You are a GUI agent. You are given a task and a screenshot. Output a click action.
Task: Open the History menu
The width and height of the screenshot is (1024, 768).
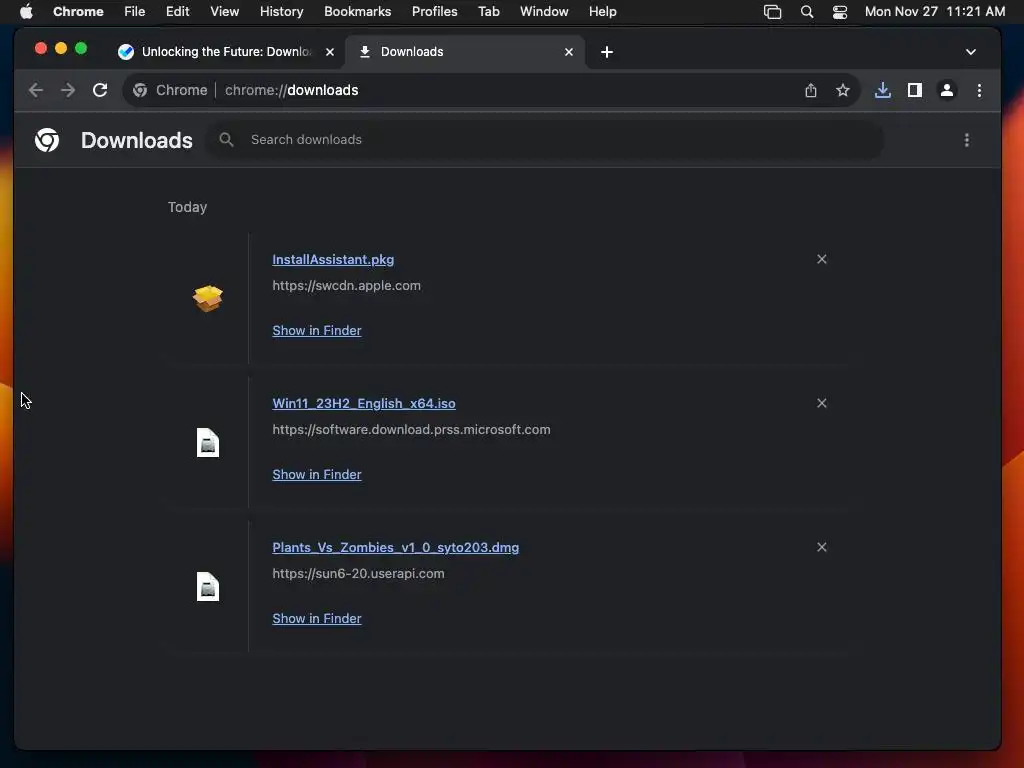click(x=281, y=11)
